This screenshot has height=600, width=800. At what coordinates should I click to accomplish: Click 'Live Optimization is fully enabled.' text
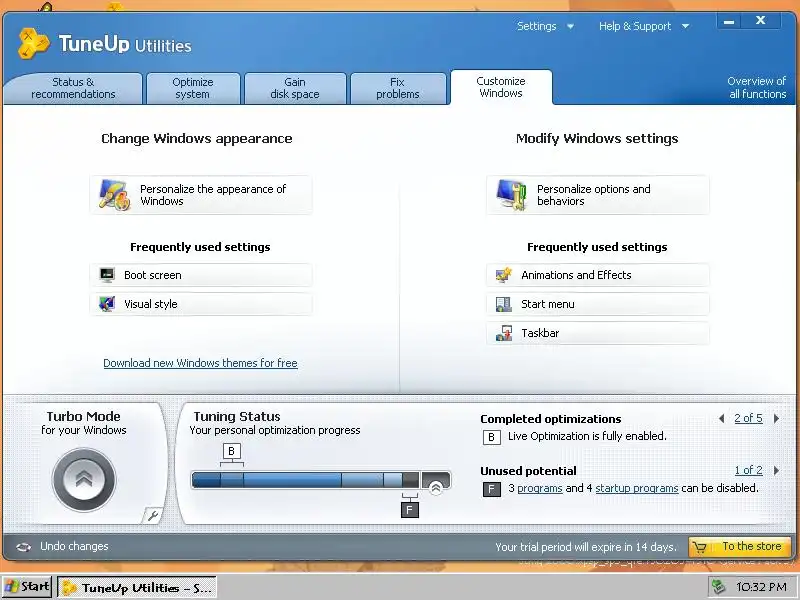tap(587, 436)
